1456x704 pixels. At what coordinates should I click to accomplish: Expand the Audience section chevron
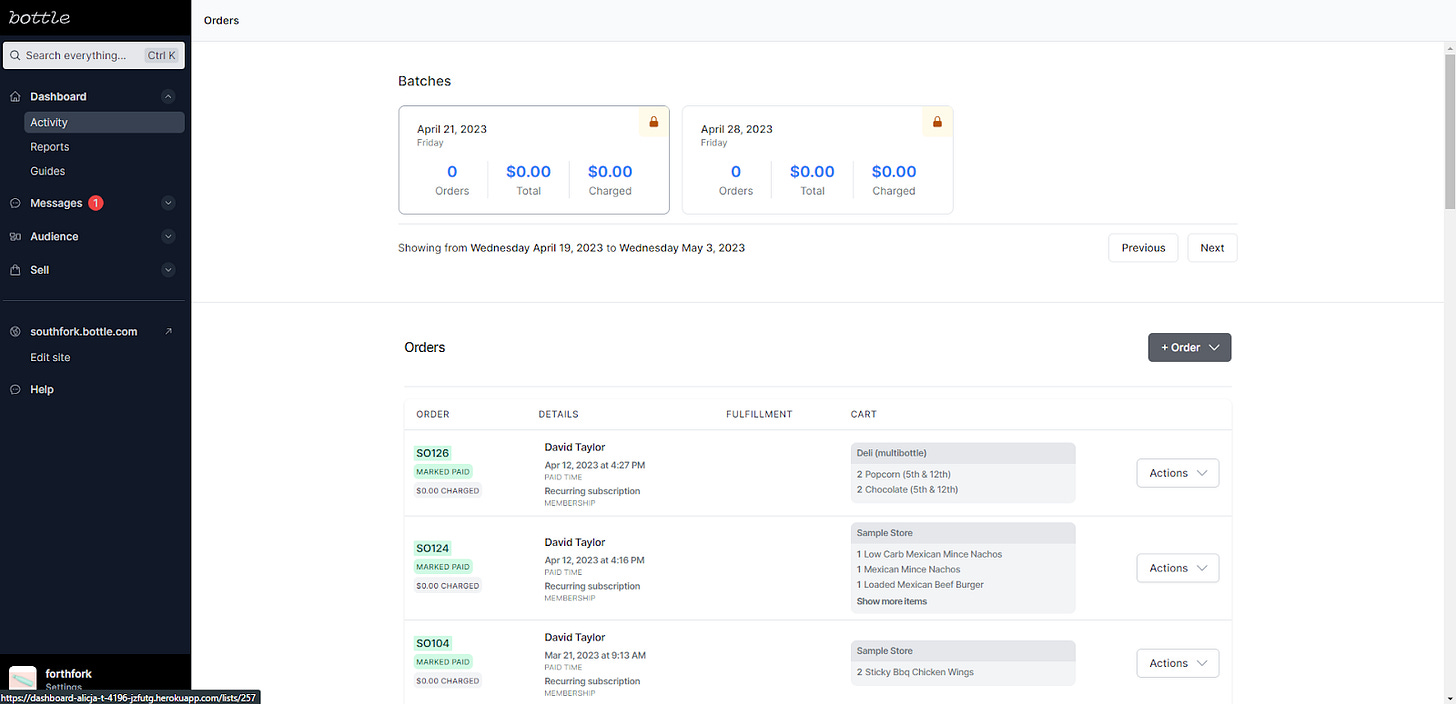(x=168, y=237)
